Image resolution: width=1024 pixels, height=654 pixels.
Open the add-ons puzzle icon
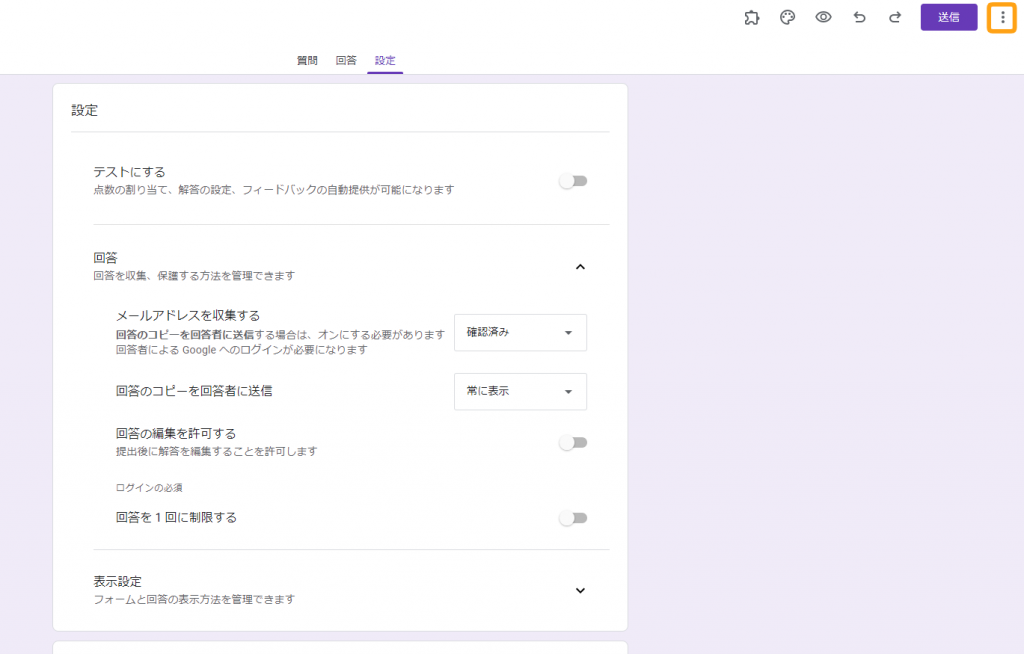coord(752,17)
